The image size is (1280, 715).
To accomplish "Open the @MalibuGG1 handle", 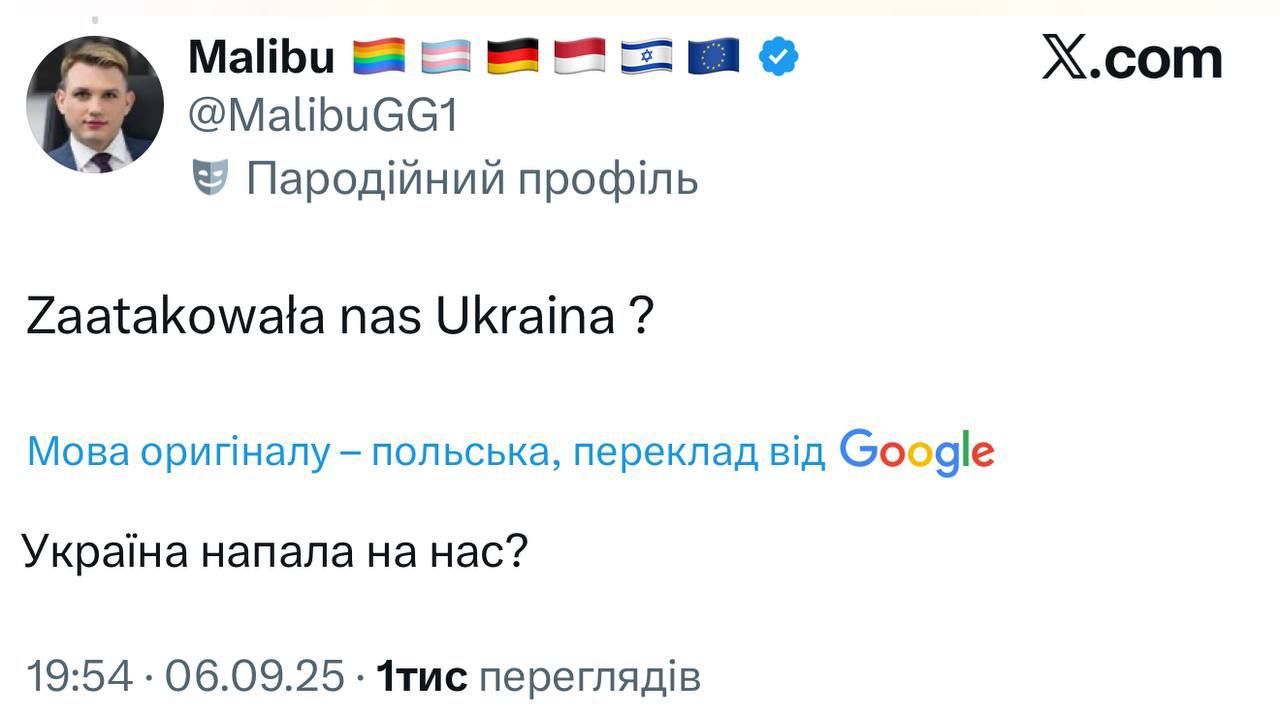I will click(323, 118).
